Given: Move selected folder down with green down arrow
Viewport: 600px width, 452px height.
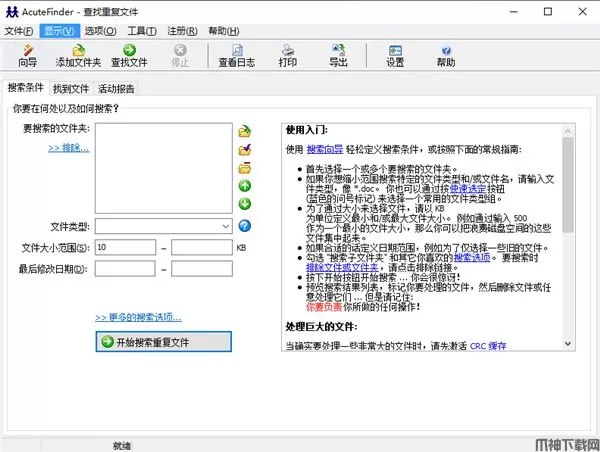Looking at the screenshot, I should (245, 204).
